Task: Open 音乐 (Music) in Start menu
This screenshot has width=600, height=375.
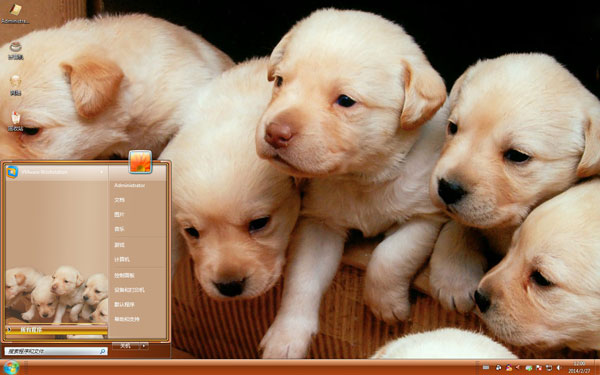Action: click(119, 229)
